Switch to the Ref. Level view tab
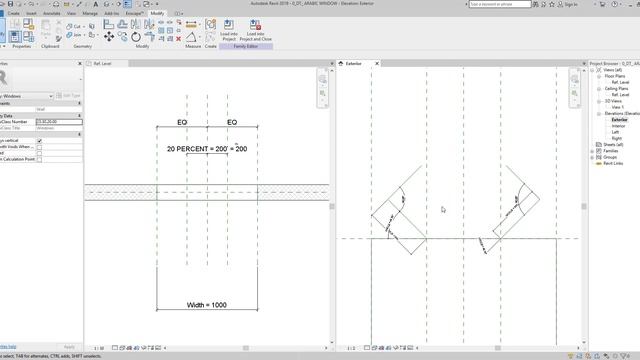This screenshot has height=360, width=640. tap(103, 64)
